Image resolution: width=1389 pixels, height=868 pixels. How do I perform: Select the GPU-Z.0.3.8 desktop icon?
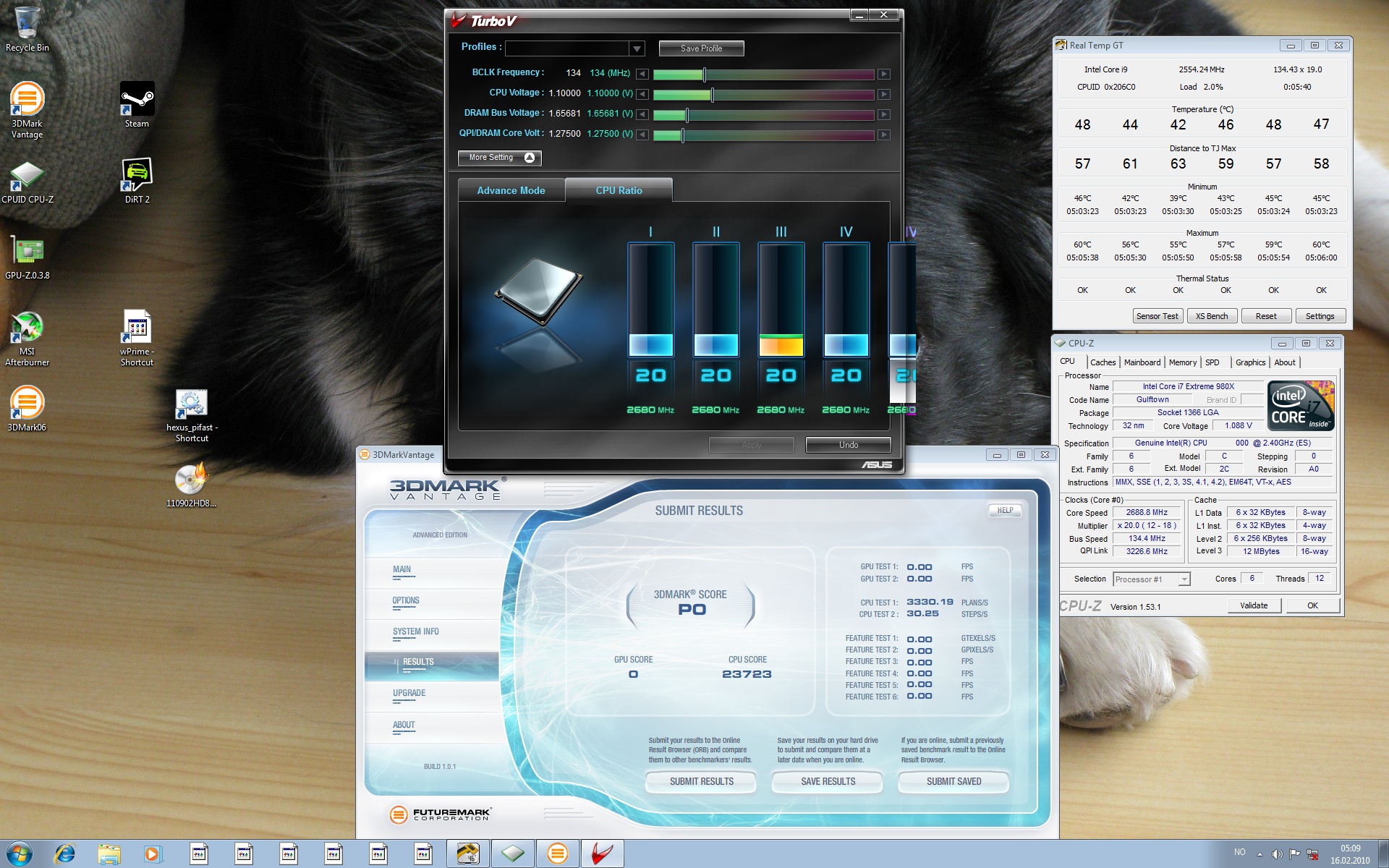click(x=27, y=258)
